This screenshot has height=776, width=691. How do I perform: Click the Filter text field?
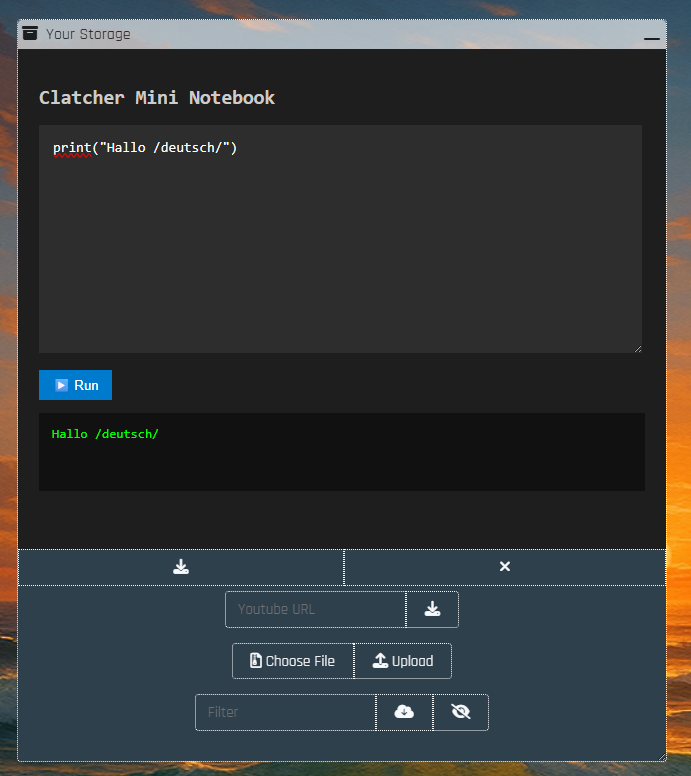(286, 712)
